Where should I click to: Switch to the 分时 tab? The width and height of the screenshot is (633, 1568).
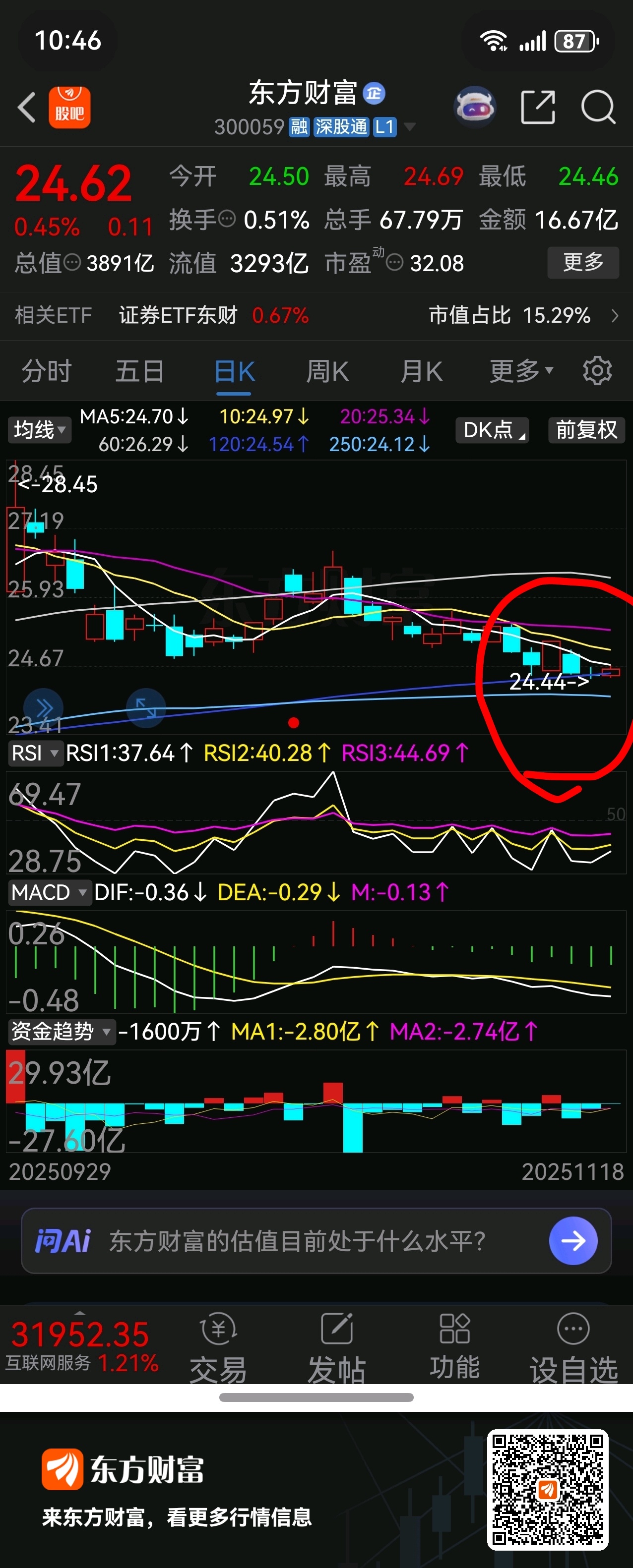pos(46,371)
